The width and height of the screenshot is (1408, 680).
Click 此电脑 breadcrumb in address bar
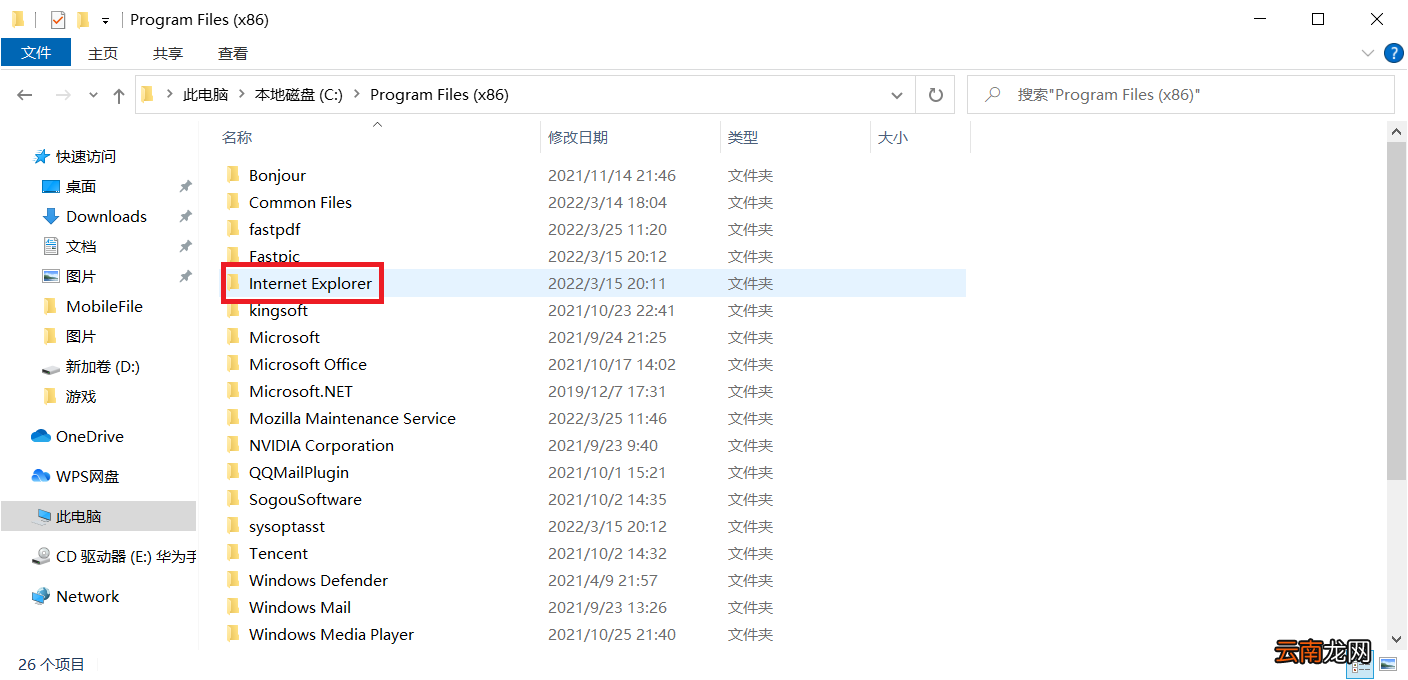point(205,95)
